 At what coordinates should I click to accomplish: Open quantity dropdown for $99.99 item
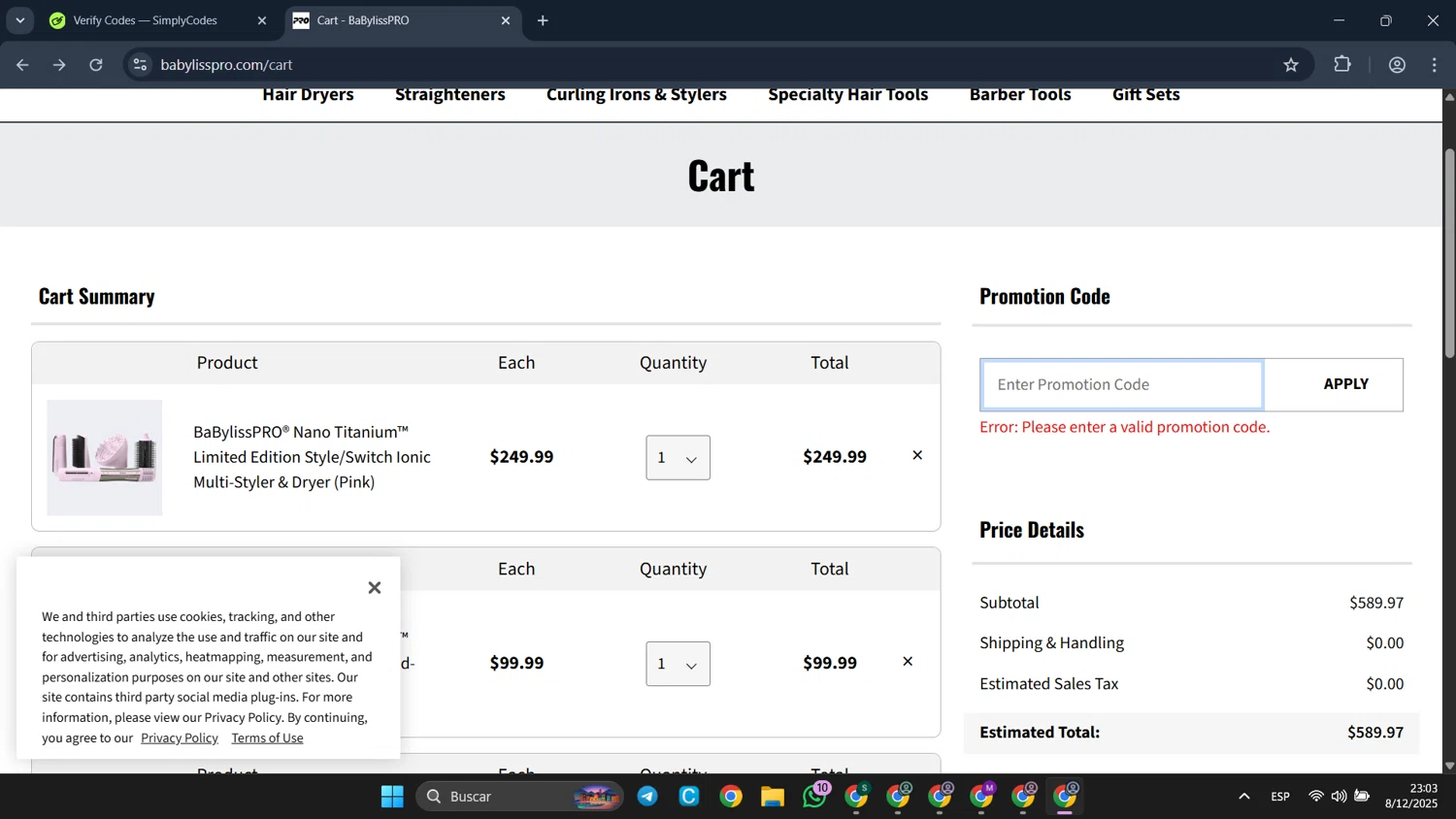pyautogui.click(x=678, y=664)
